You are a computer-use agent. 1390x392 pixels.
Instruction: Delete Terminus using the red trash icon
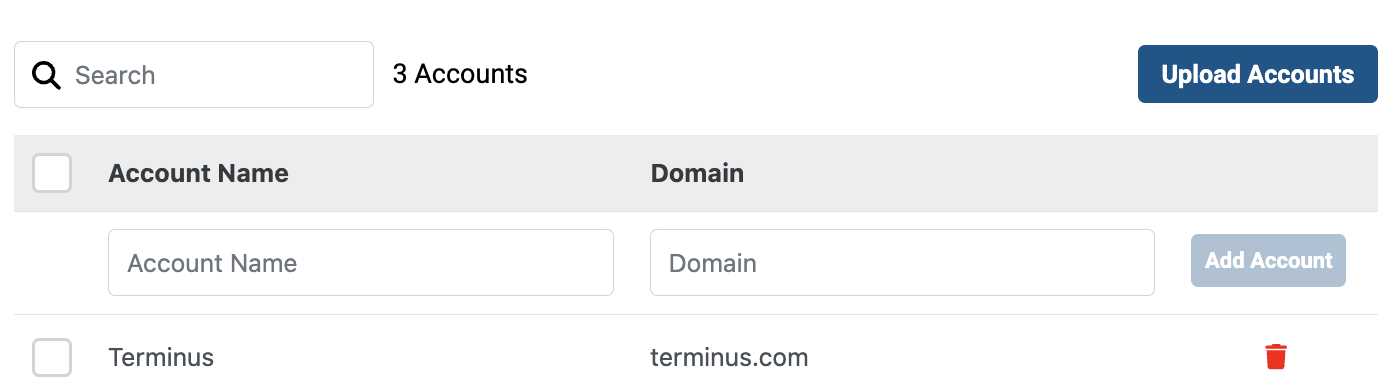coord(1276,356)
